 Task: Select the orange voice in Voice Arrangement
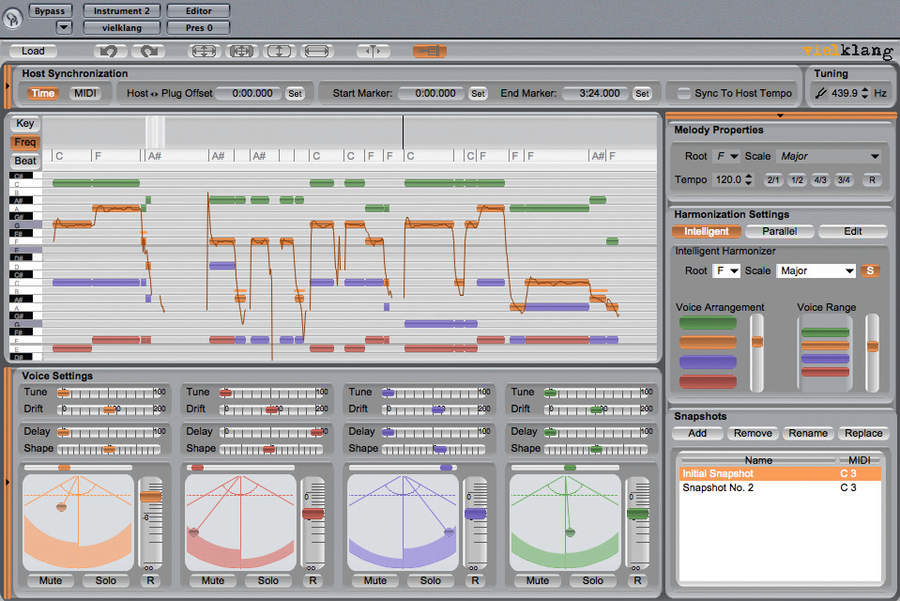tap(708, 343)
